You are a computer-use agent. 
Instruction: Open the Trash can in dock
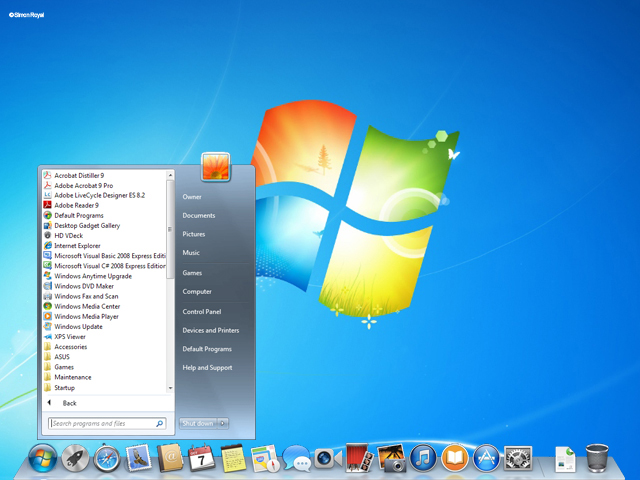(597, 459)
